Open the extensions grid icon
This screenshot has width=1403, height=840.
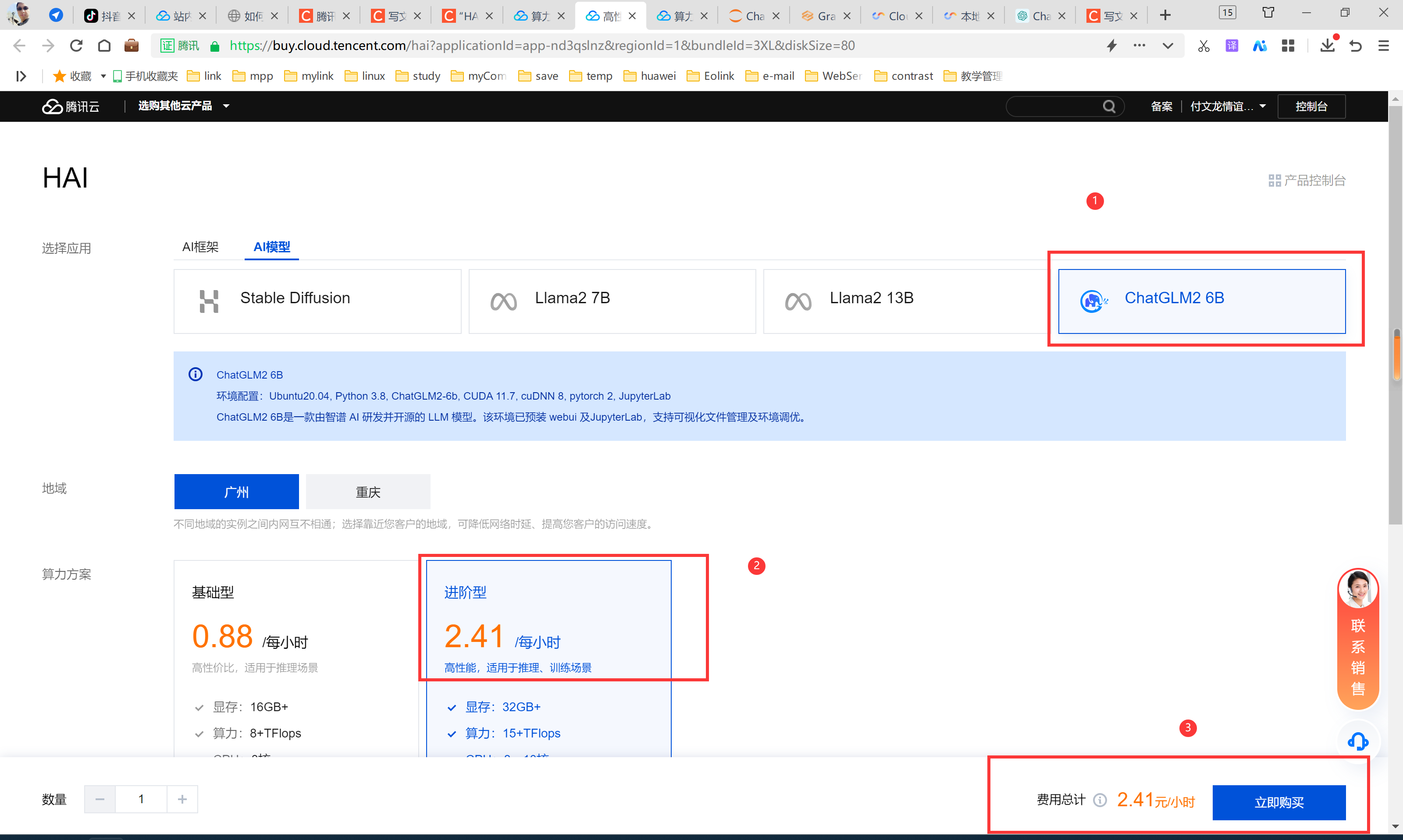click(1288, 46)
